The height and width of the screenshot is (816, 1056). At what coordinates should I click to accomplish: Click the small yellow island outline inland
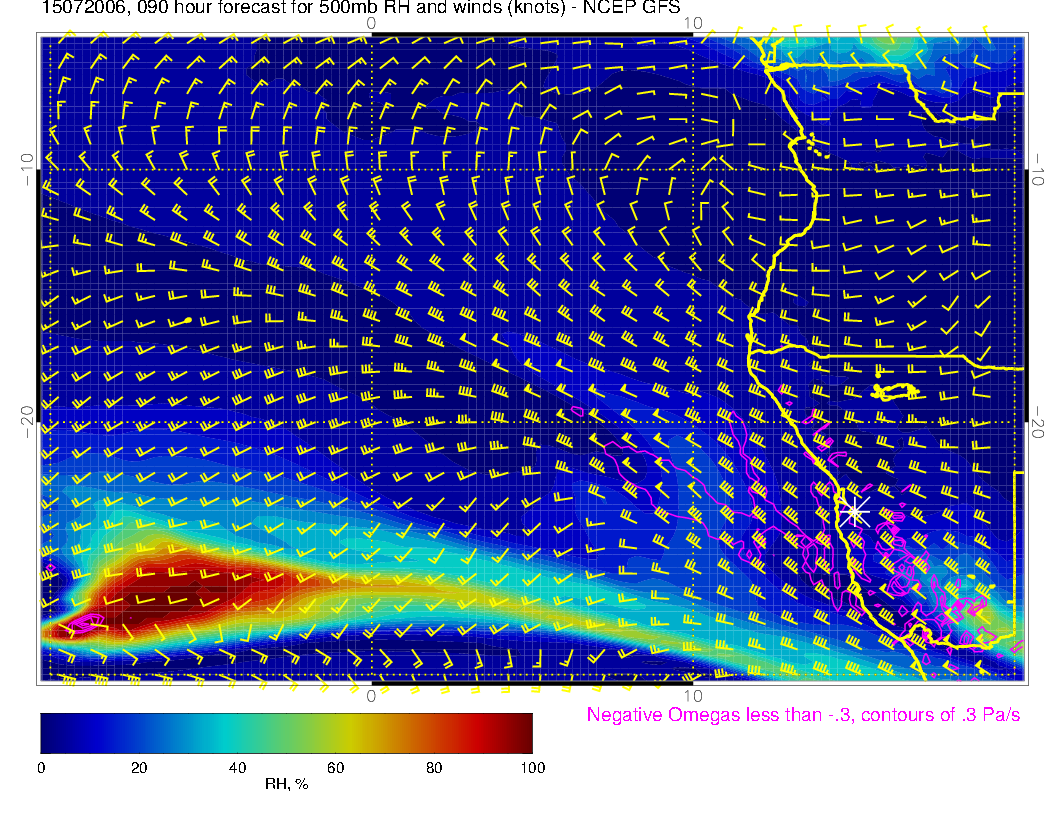896,391
